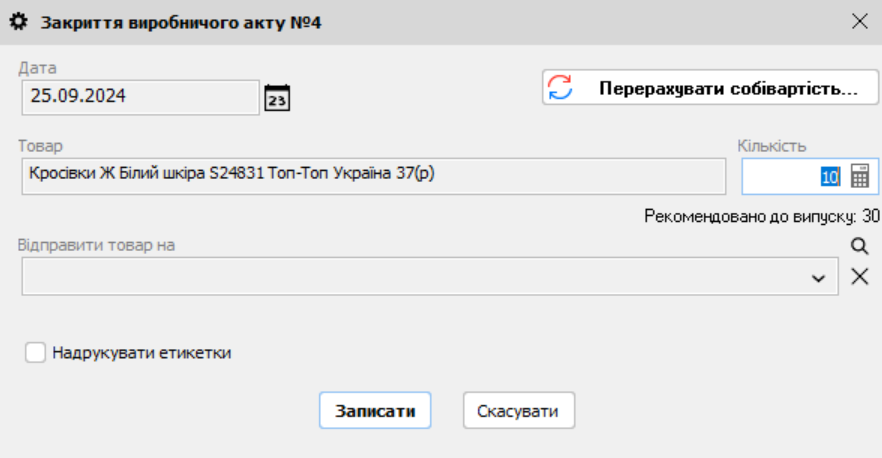882x458 pixels.
Task: Click the gear icon in title bar
Action: pyautogui.click(x=18, y=21)
